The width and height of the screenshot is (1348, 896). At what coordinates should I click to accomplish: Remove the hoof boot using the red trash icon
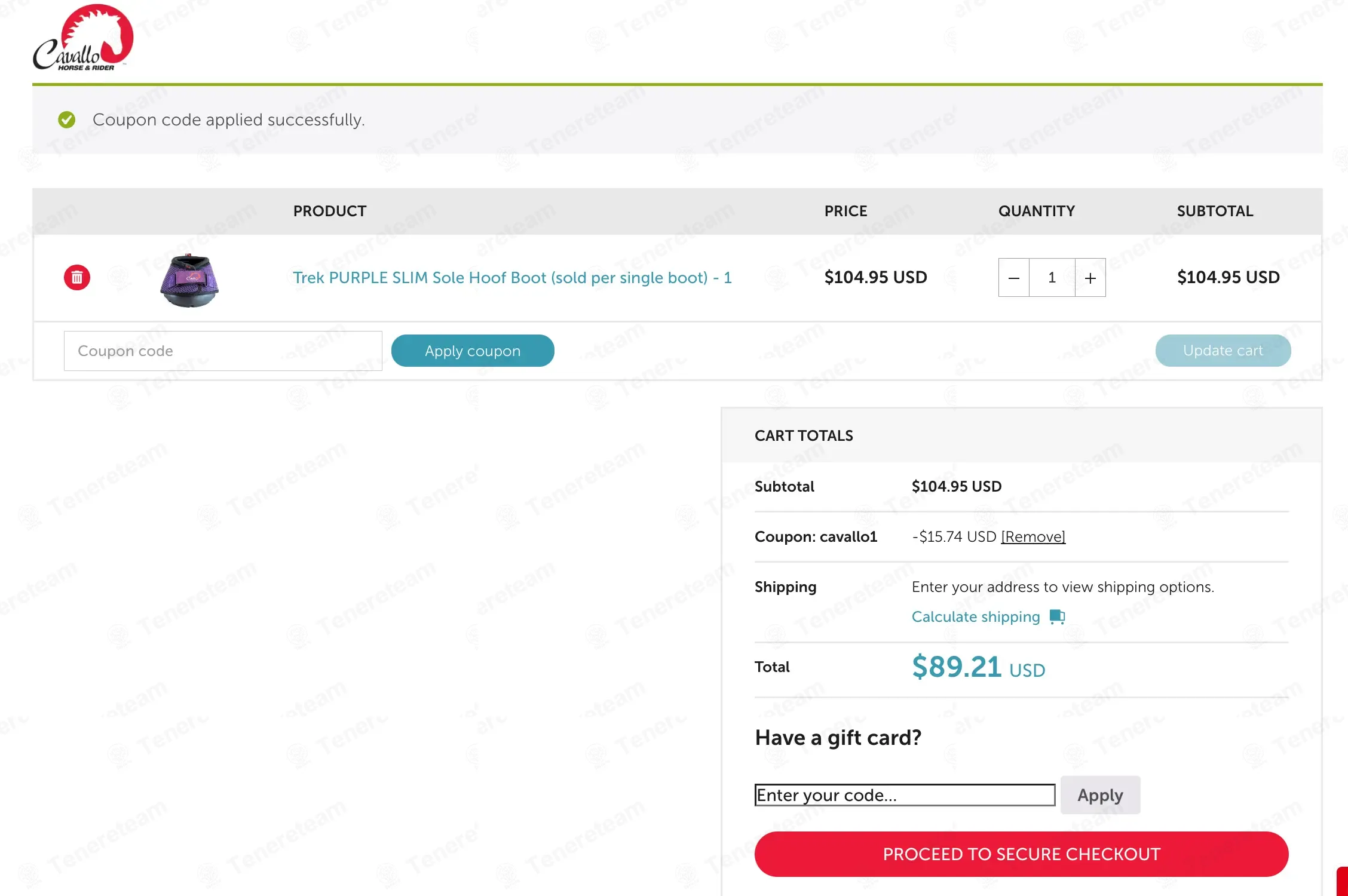77,278
